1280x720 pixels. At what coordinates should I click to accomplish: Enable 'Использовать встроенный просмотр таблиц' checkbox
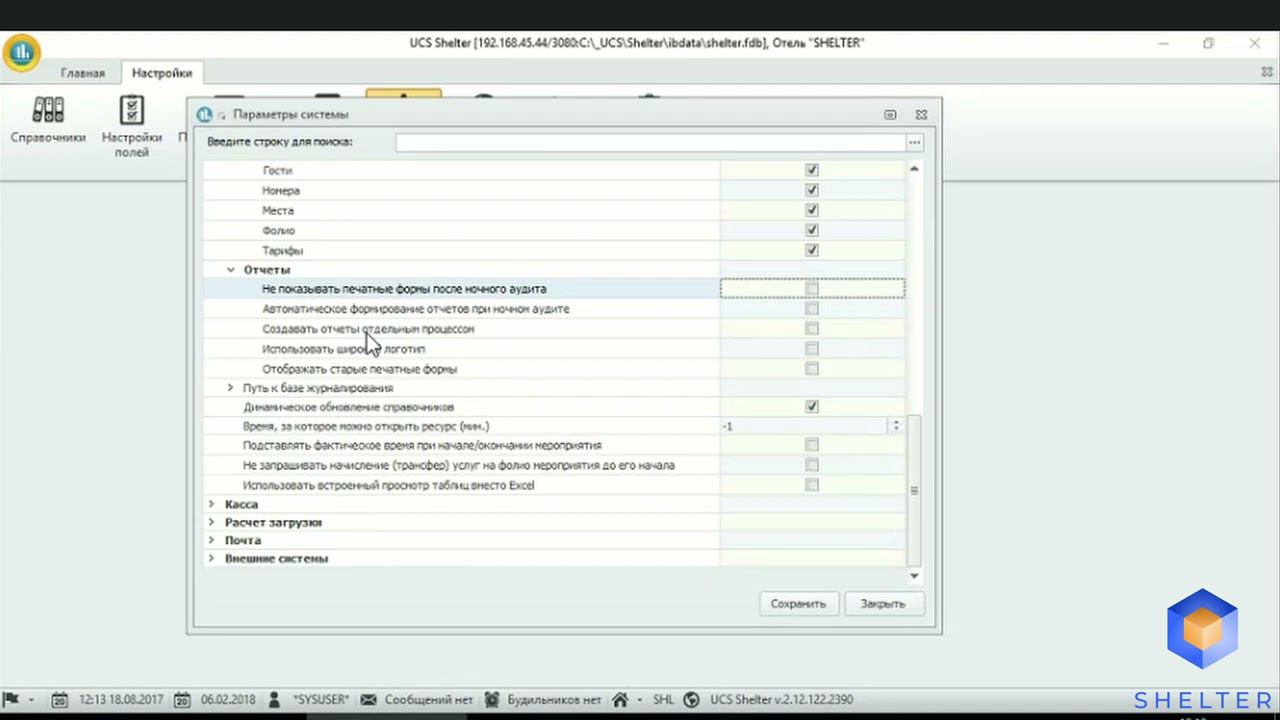(x=812, y=485)
